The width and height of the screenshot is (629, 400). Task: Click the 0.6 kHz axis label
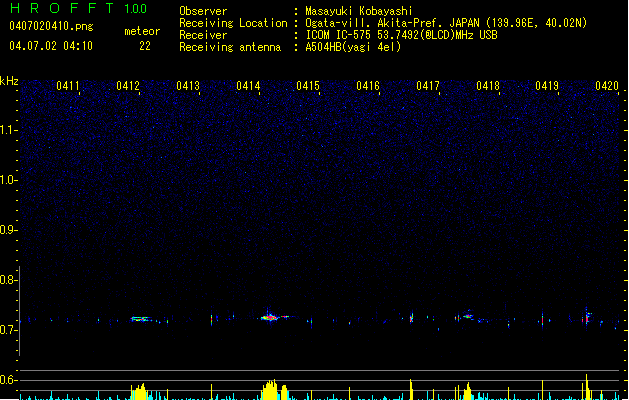(7, 380)
